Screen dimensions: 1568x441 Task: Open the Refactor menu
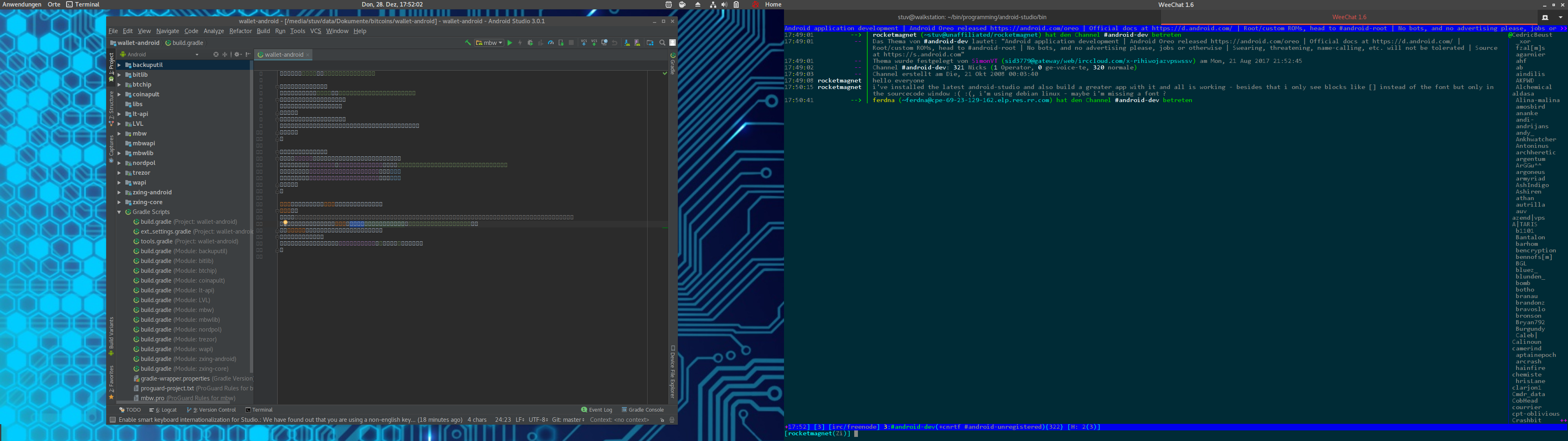[x=241, y=31]
